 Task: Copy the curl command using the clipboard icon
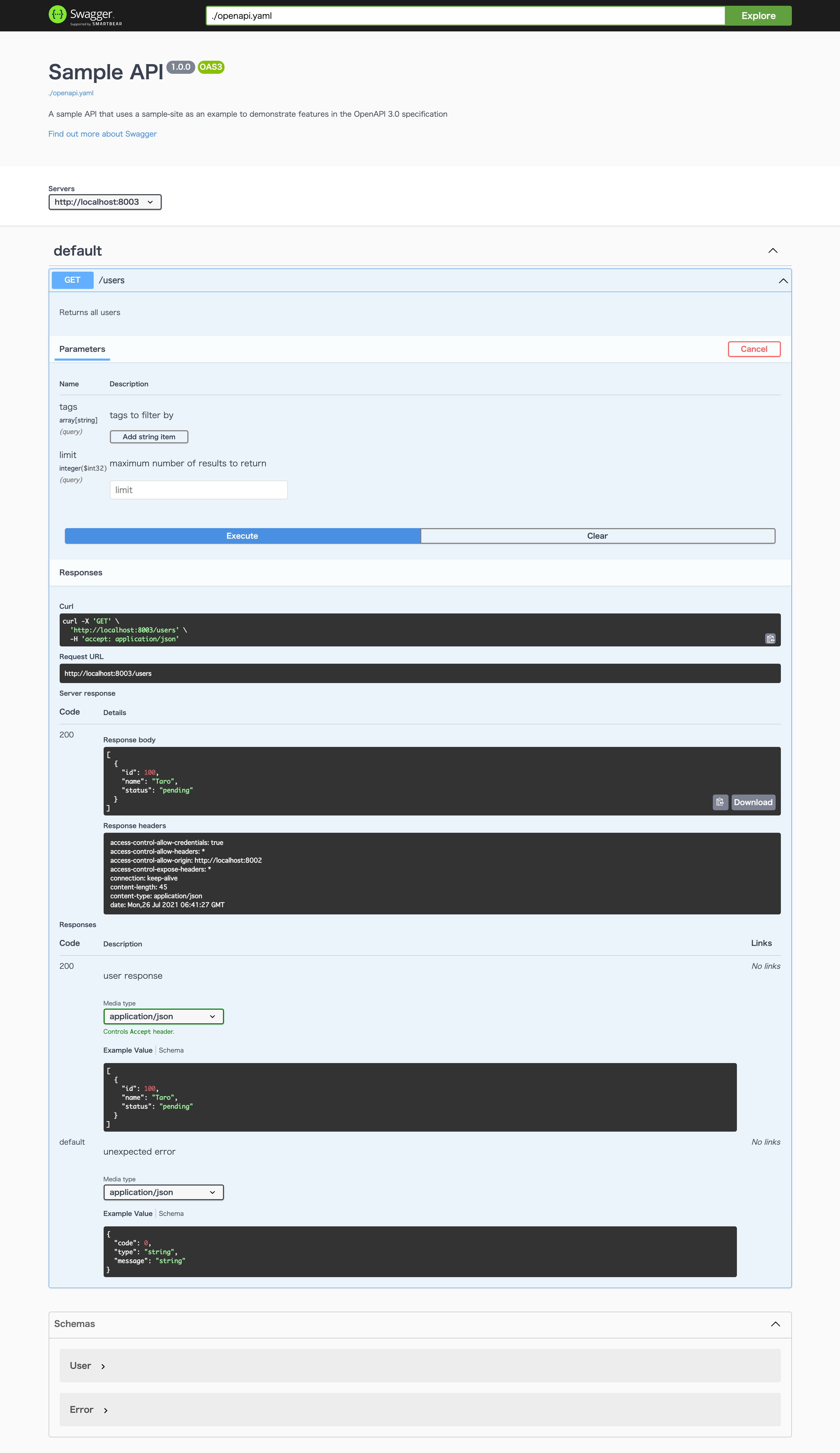tap(770, 639)
